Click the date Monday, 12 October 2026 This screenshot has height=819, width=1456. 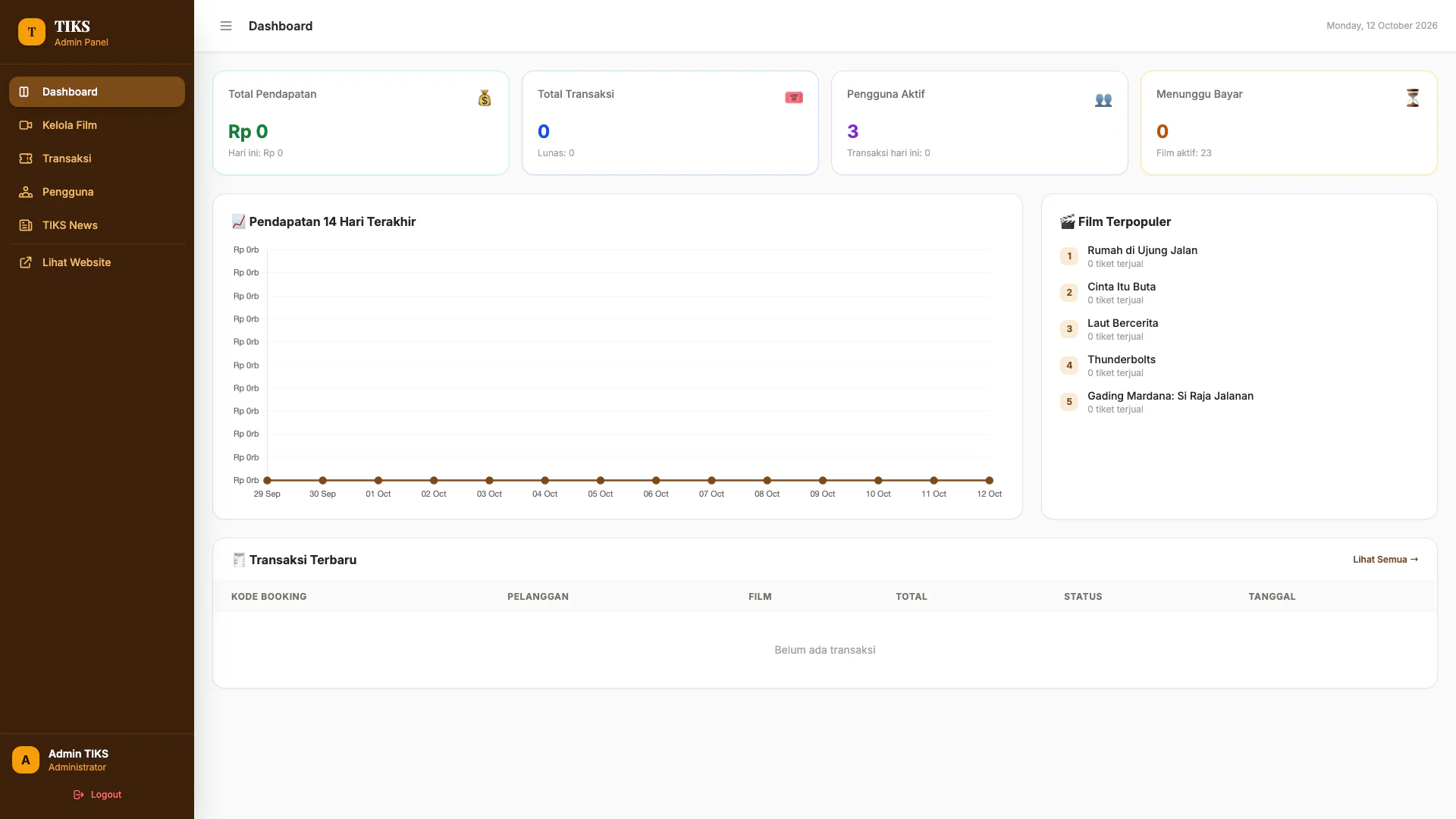pyautogui.click(x=1382, y=26)
